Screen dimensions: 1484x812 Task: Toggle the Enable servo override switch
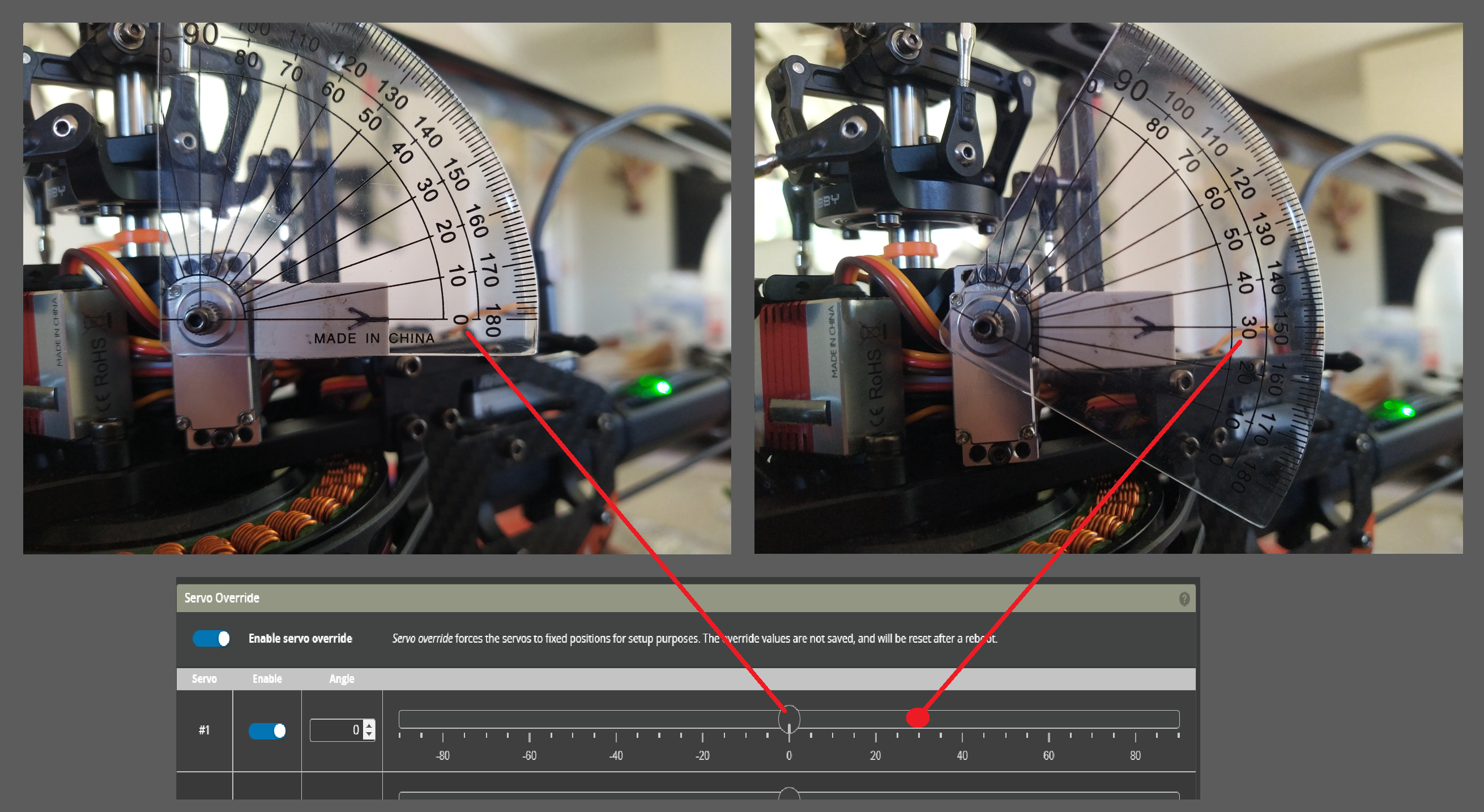[x=211, y=638]
